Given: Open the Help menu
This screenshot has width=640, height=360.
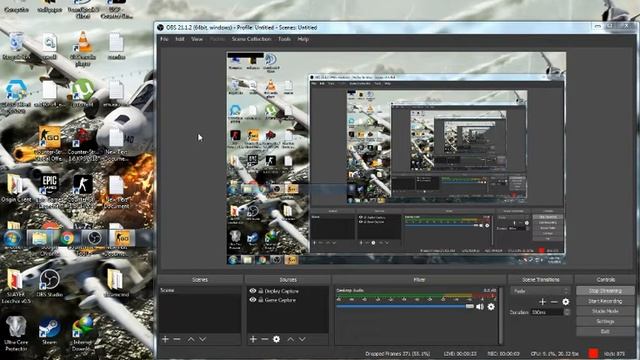Looking at the screenshot, I should [303, 39].
